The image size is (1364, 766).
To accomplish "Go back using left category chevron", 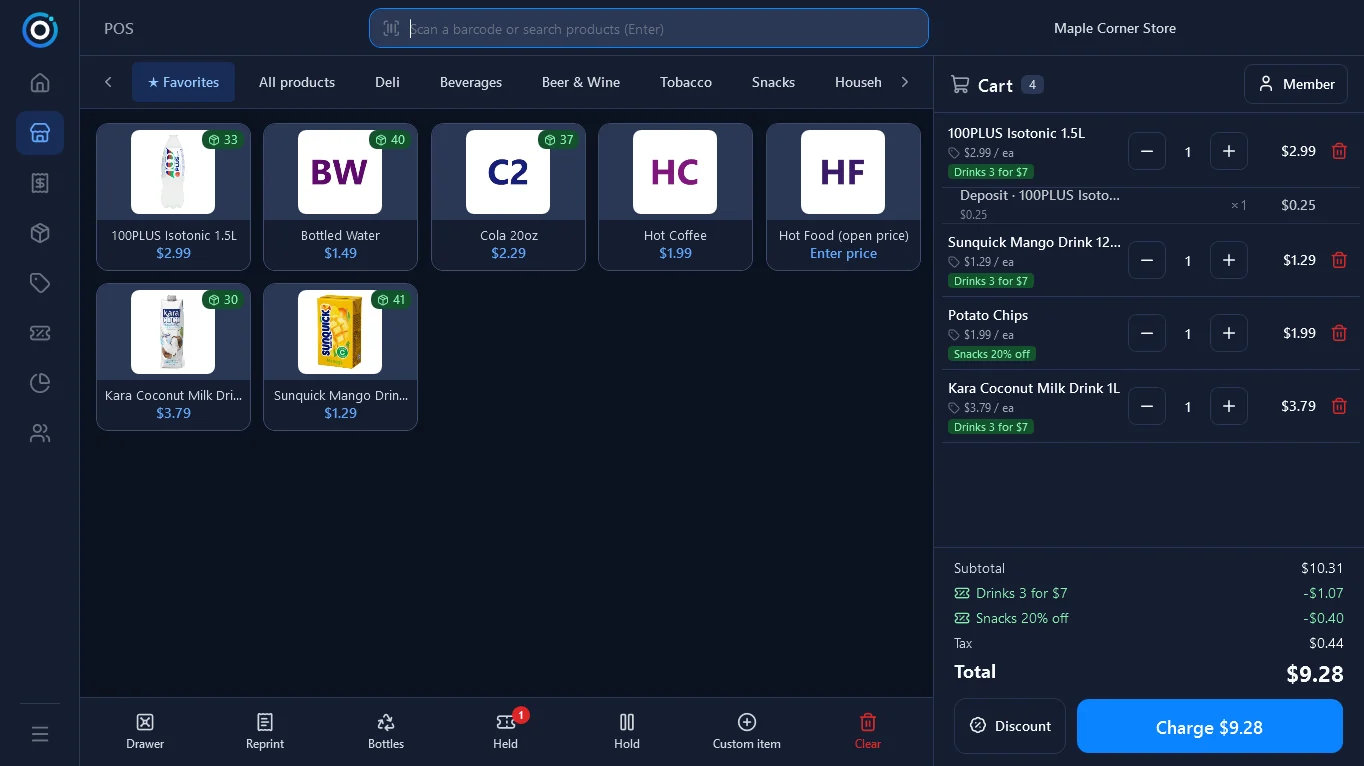I will click(108, 82).
